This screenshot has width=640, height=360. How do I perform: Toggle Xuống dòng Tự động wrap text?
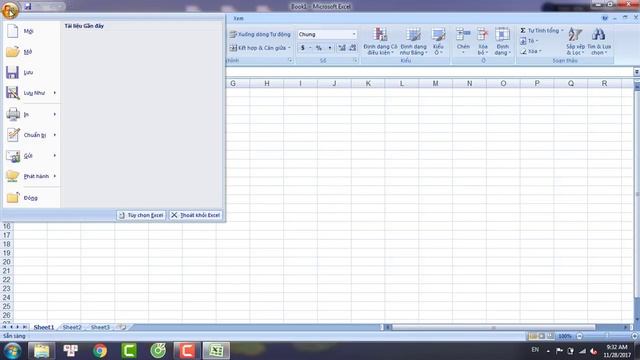pyautogui.click(x=260, y=34)
